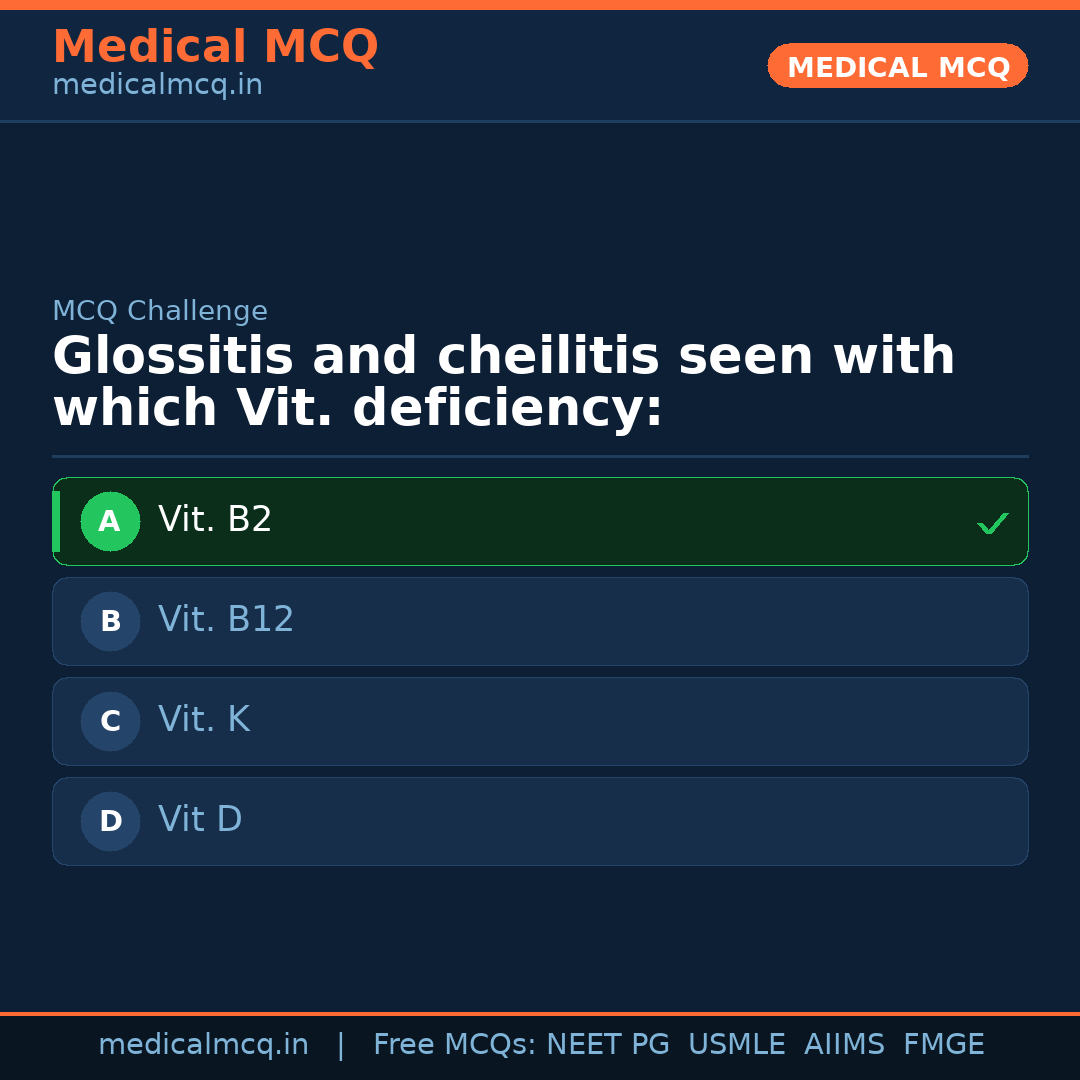1080x1080 pixels.
Task: Click the green letter A circle
Action: click(x=110, y=521)
